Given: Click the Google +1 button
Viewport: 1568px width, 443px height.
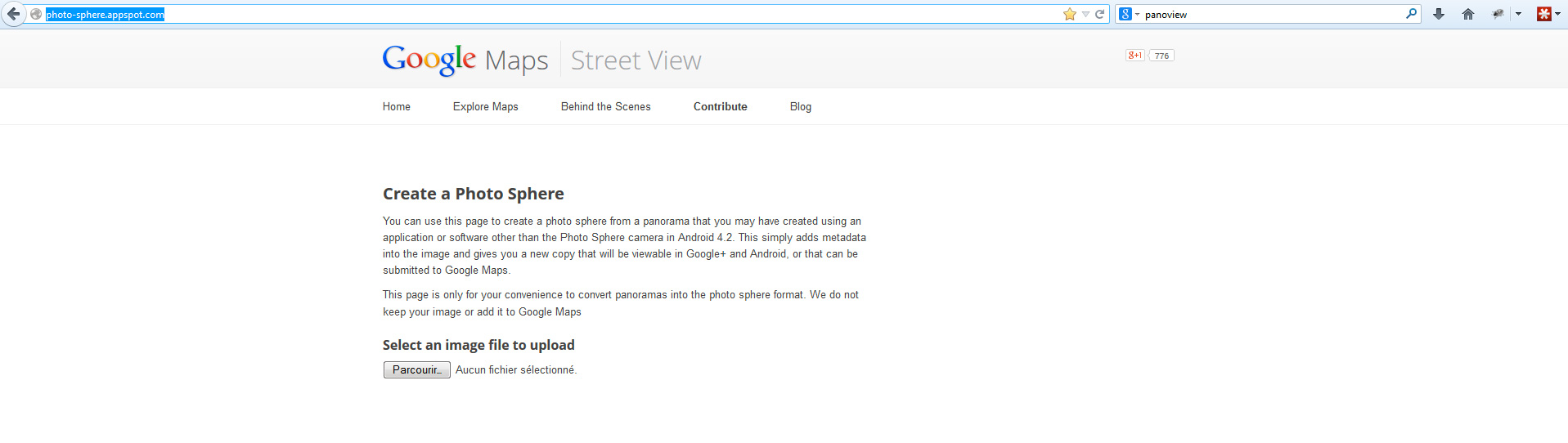Looking at the screenshot, I should coord(1134,56).
